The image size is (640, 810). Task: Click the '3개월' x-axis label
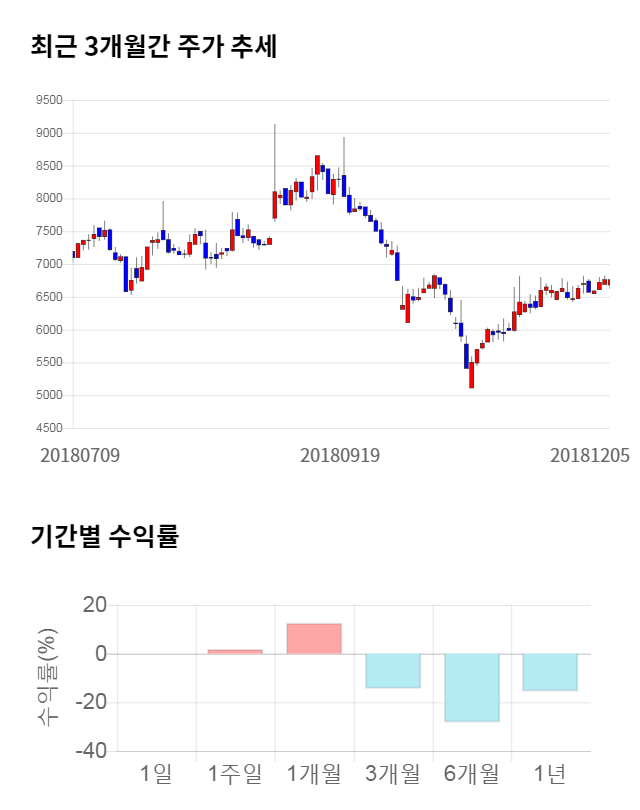coord(393,773)
